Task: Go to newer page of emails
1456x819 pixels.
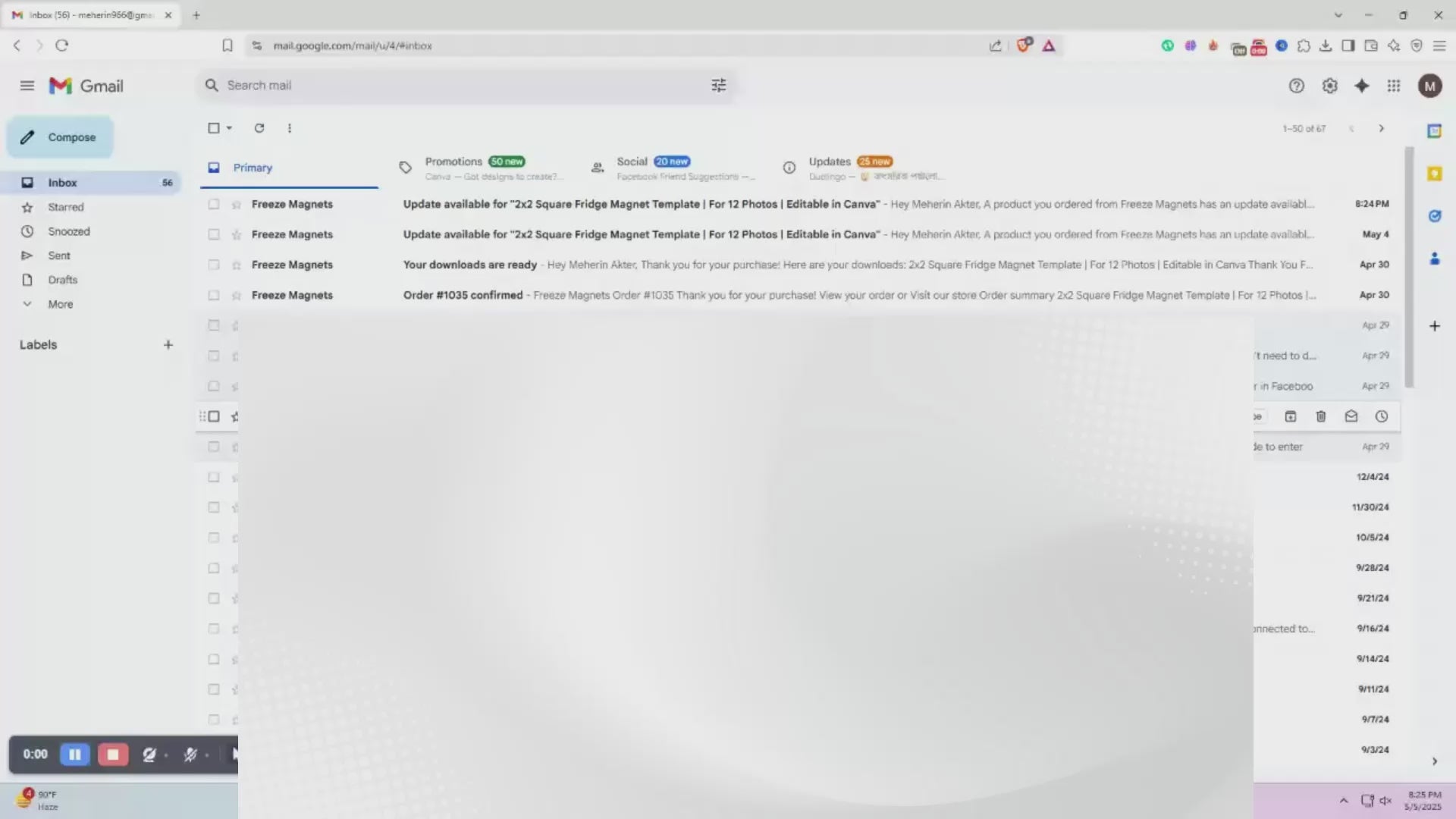Action: (x=1351, y=128)
